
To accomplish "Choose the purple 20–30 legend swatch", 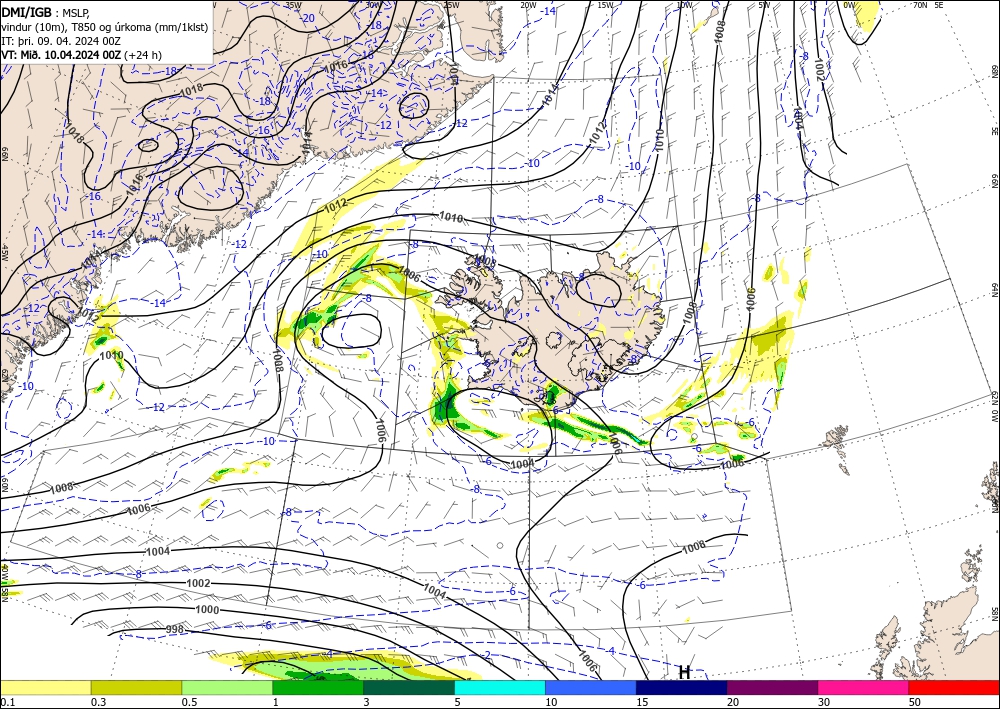I will (x=772, y=687).
